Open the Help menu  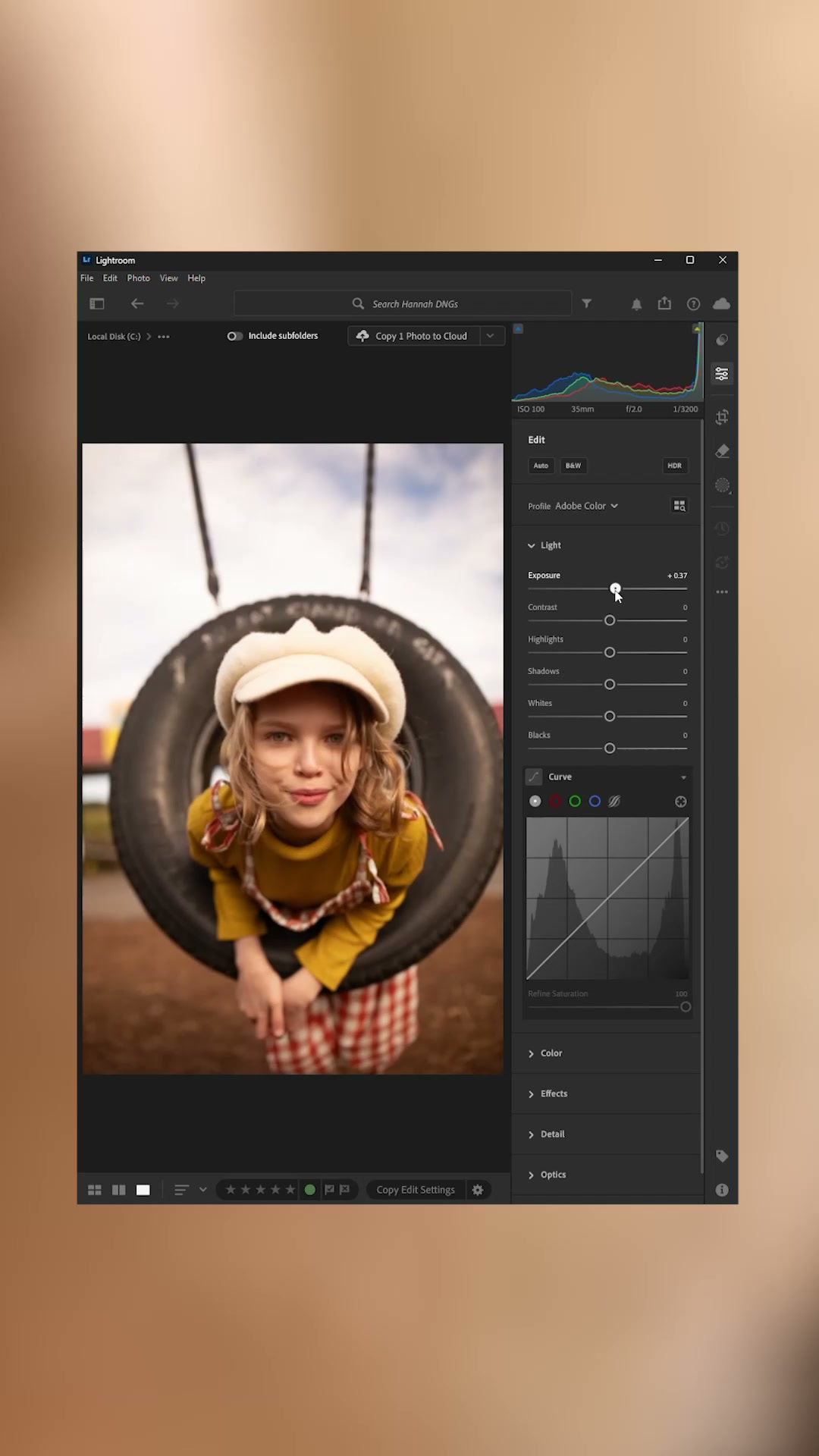coord(196,278)
